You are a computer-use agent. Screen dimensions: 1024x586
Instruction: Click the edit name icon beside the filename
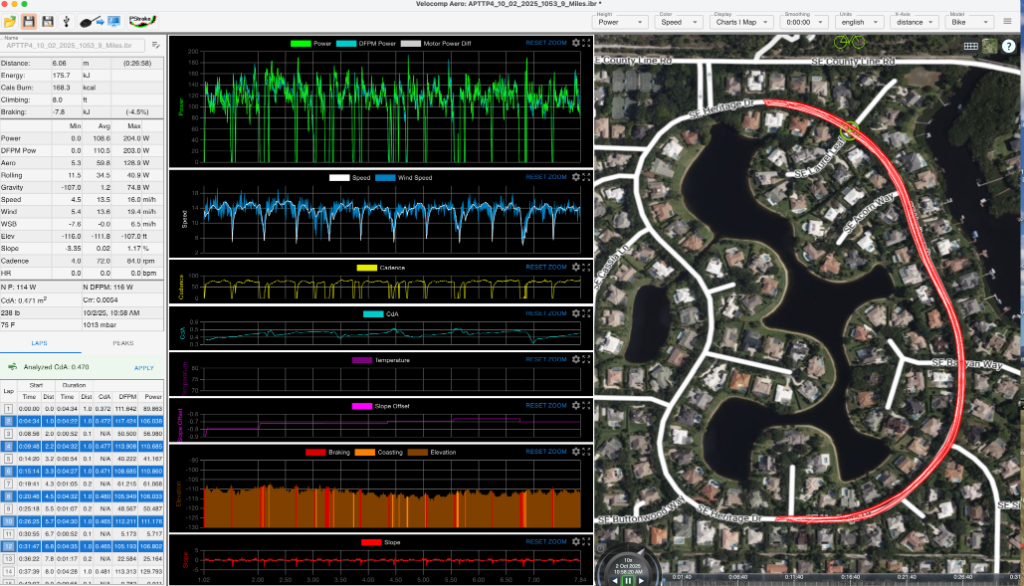coord(156,45)
